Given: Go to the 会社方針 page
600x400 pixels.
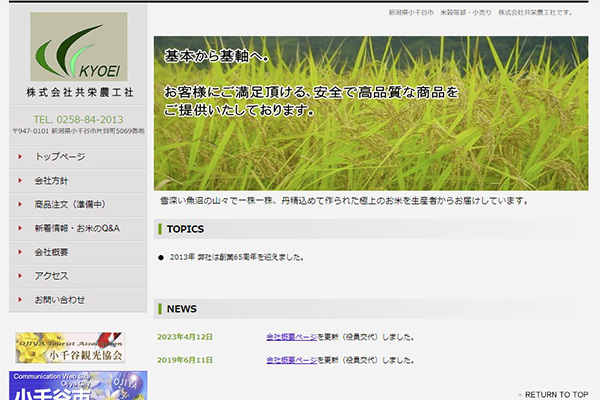Looking at the screenshot, I should point(51,181).
